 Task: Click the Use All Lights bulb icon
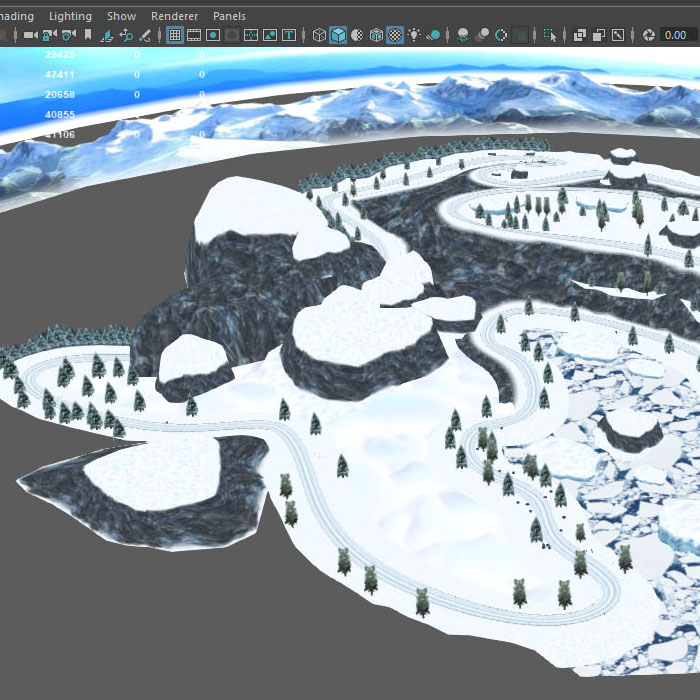[414, 35]
